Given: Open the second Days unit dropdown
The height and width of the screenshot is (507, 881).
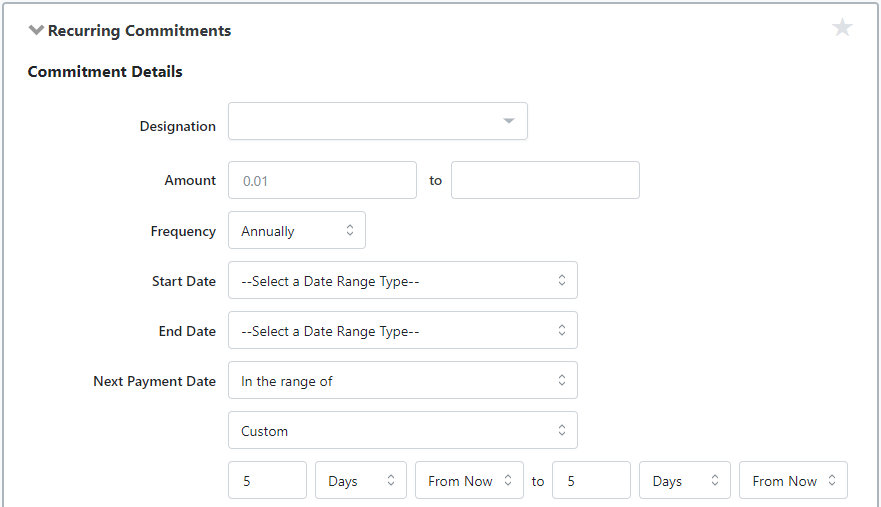Looking at the screenshot, I should point(685,481).
